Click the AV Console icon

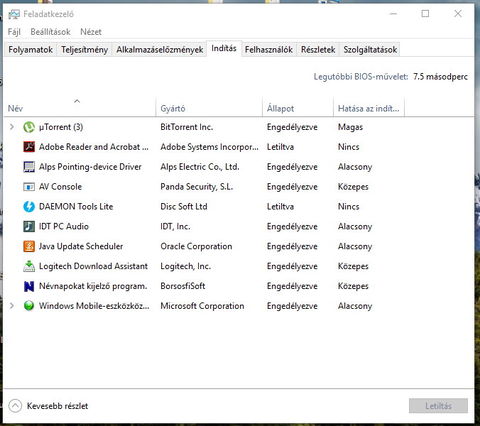tap(29, 187)
